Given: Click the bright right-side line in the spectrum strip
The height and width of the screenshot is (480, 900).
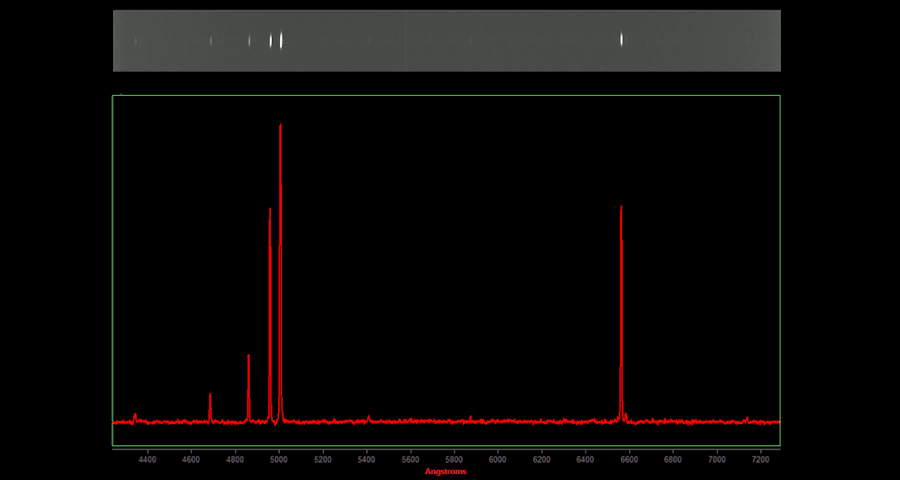Looking at the screenshot, I should click(x=621, y=40).
